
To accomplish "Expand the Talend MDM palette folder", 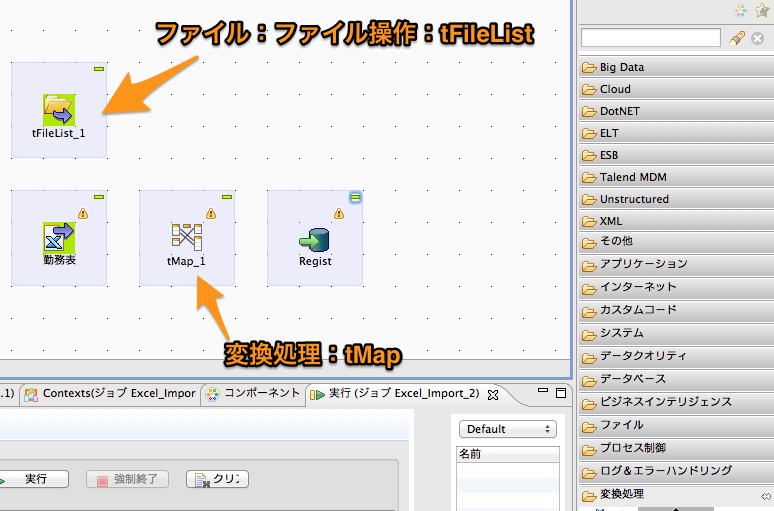I will coord(676,177).
